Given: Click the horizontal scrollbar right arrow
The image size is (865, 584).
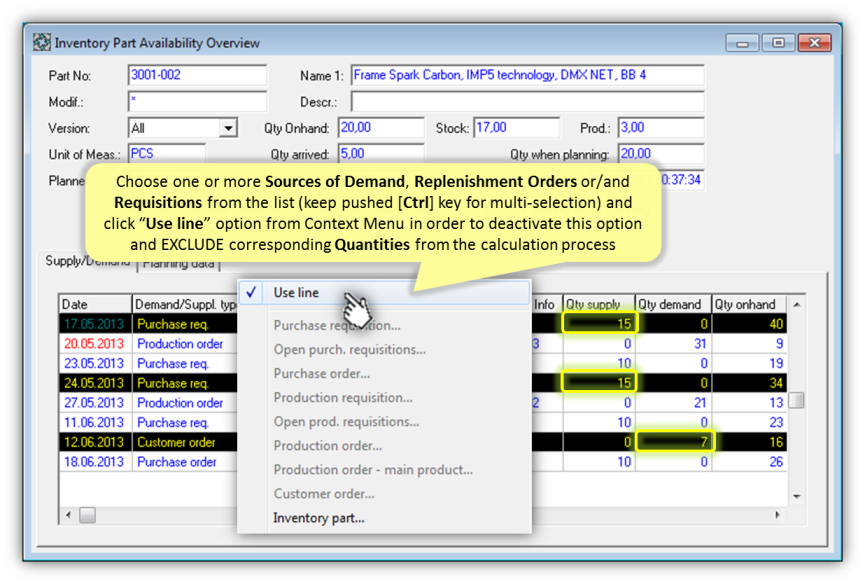Looking at the screenshot, I should click(777, 515).
